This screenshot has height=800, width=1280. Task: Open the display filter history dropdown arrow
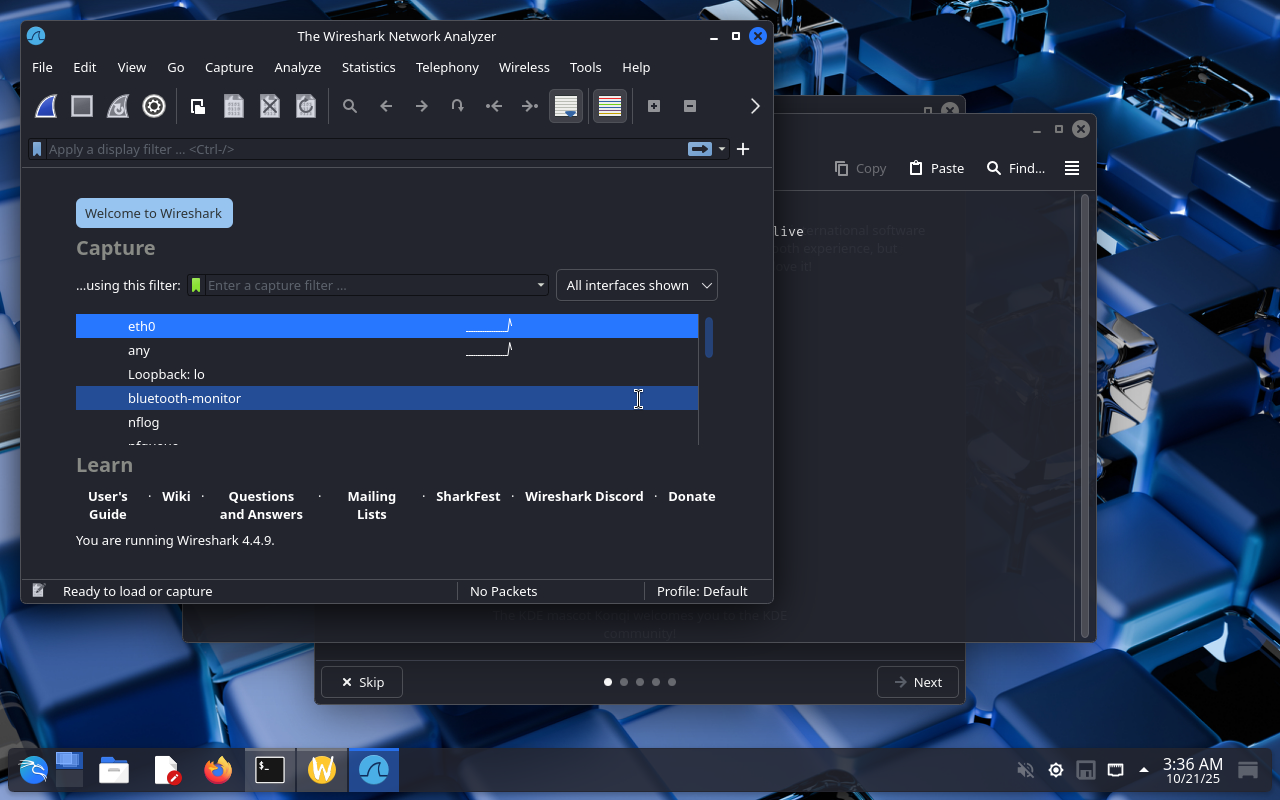[x=722, y=150]
